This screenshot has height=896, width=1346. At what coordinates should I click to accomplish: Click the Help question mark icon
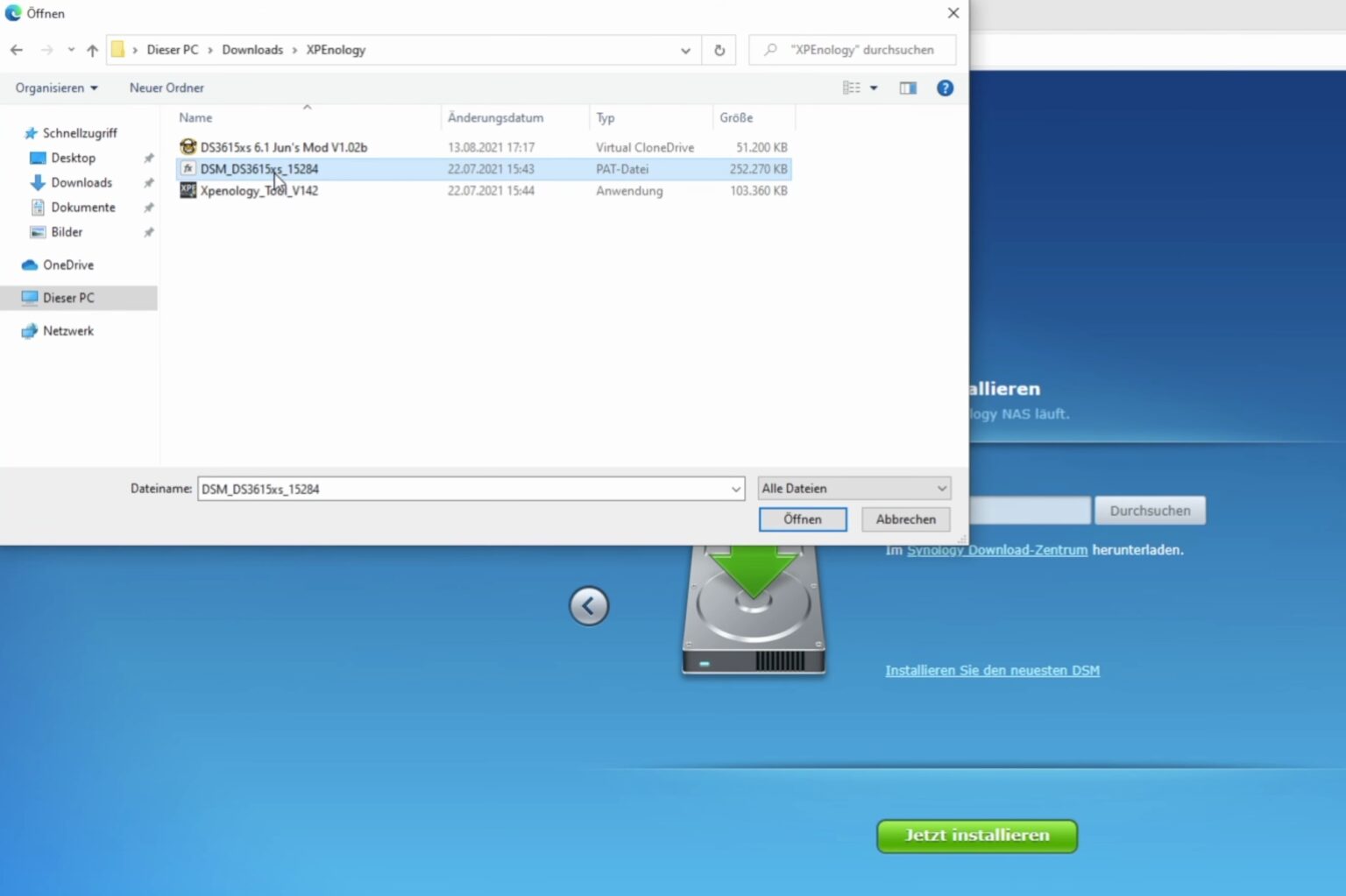pos(945,88)
